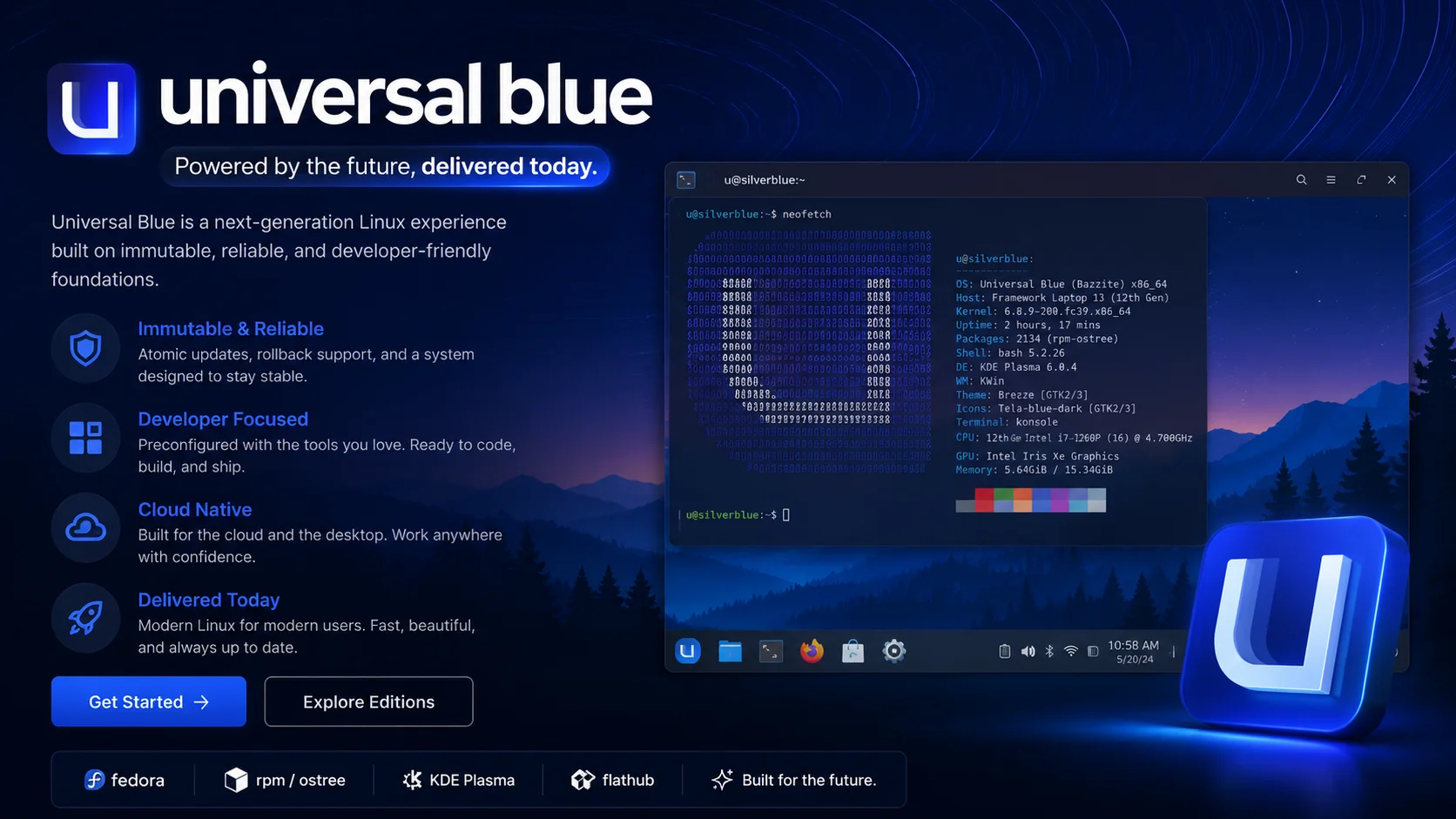This screenshot has width=1456, height=819.
Task: Click the "Shell: bash 5.2.26" line
Action: [1009, 353]
